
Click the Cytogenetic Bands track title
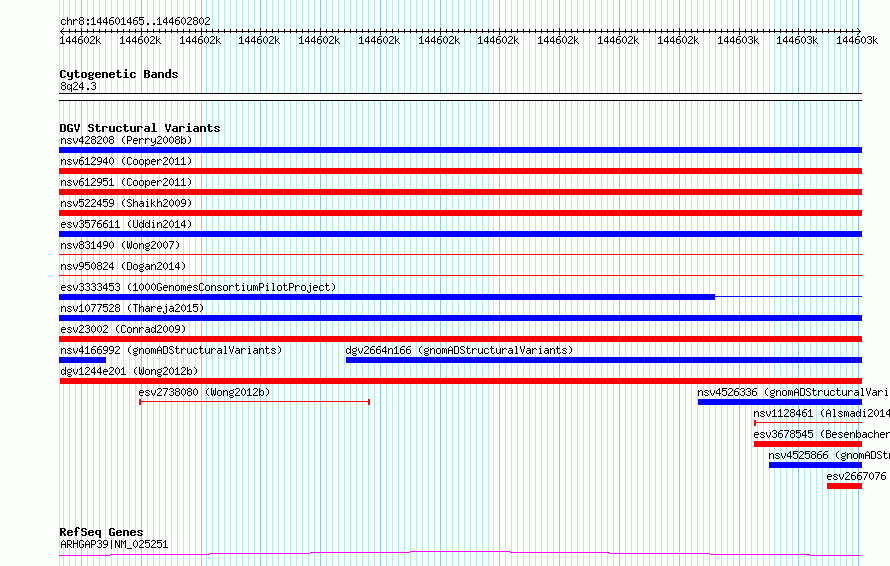coord(119,74)
